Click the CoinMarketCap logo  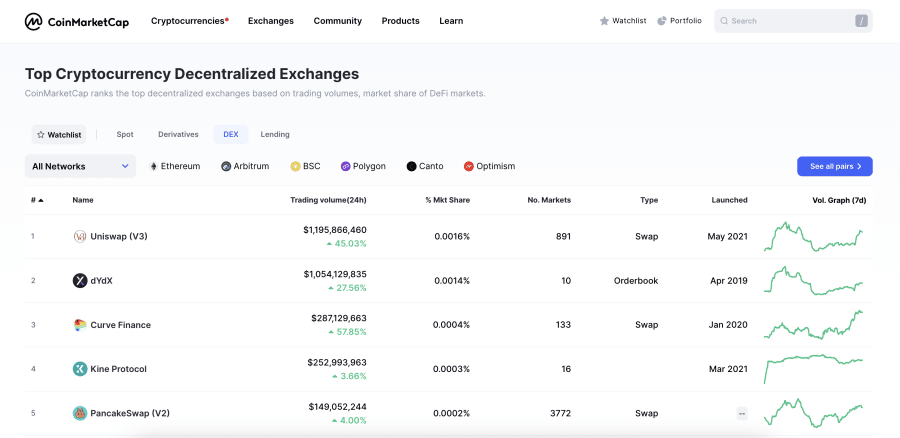pos(77,21)
